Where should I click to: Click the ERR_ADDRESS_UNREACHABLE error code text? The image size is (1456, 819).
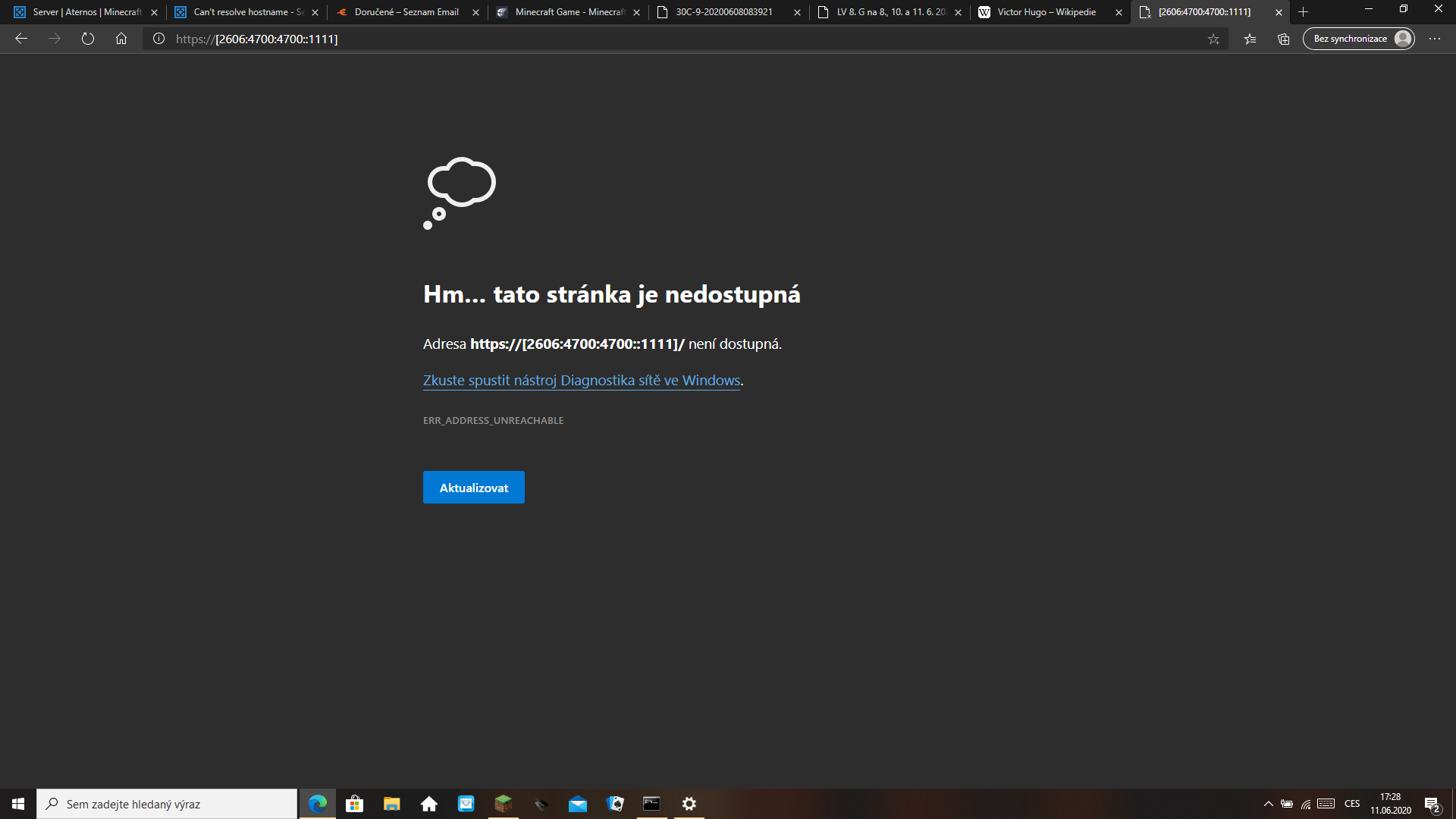pos(494,420)
